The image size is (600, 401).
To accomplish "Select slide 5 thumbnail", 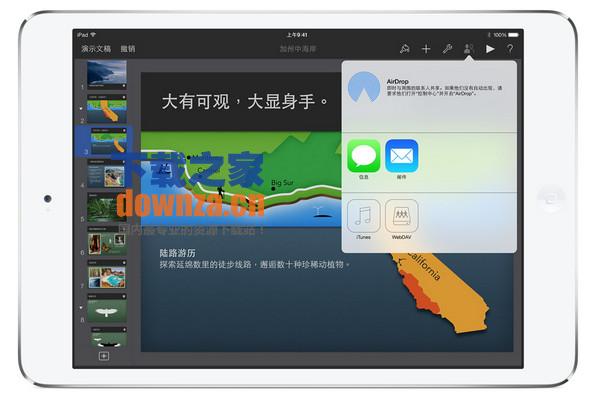I will coord(107,207).
